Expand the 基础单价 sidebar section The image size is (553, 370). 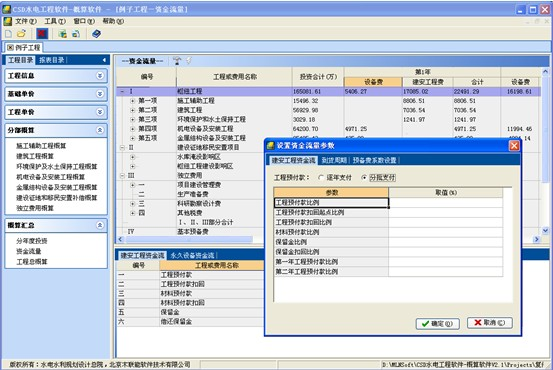100,94
